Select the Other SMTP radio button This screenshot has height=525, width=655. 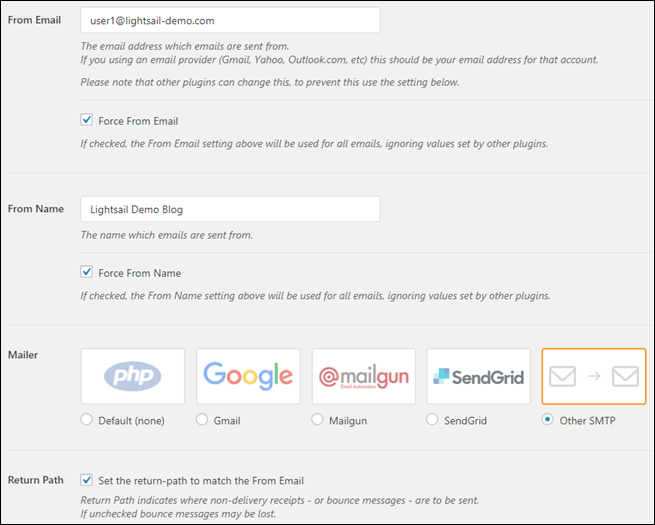(x=548, y=420)
